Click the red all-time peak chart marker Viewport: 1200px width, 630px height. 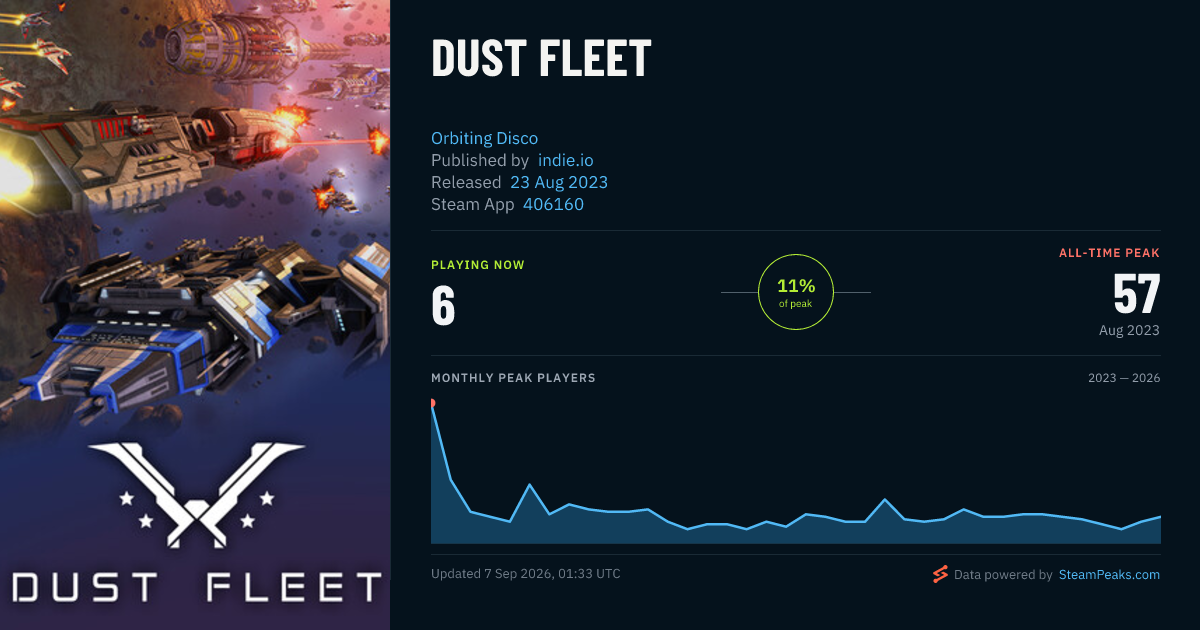pos(432,403)
